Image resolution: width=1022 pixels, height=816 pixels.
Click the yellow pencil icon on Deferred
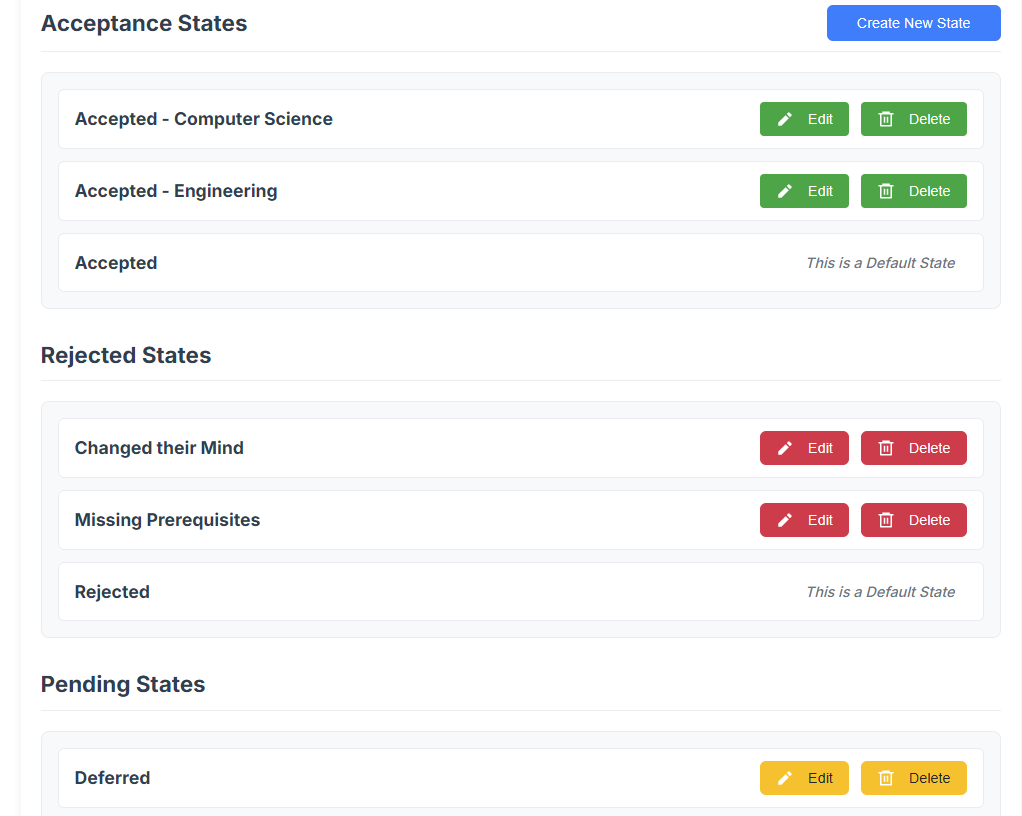pyautogui.click(x=784, y=777)
